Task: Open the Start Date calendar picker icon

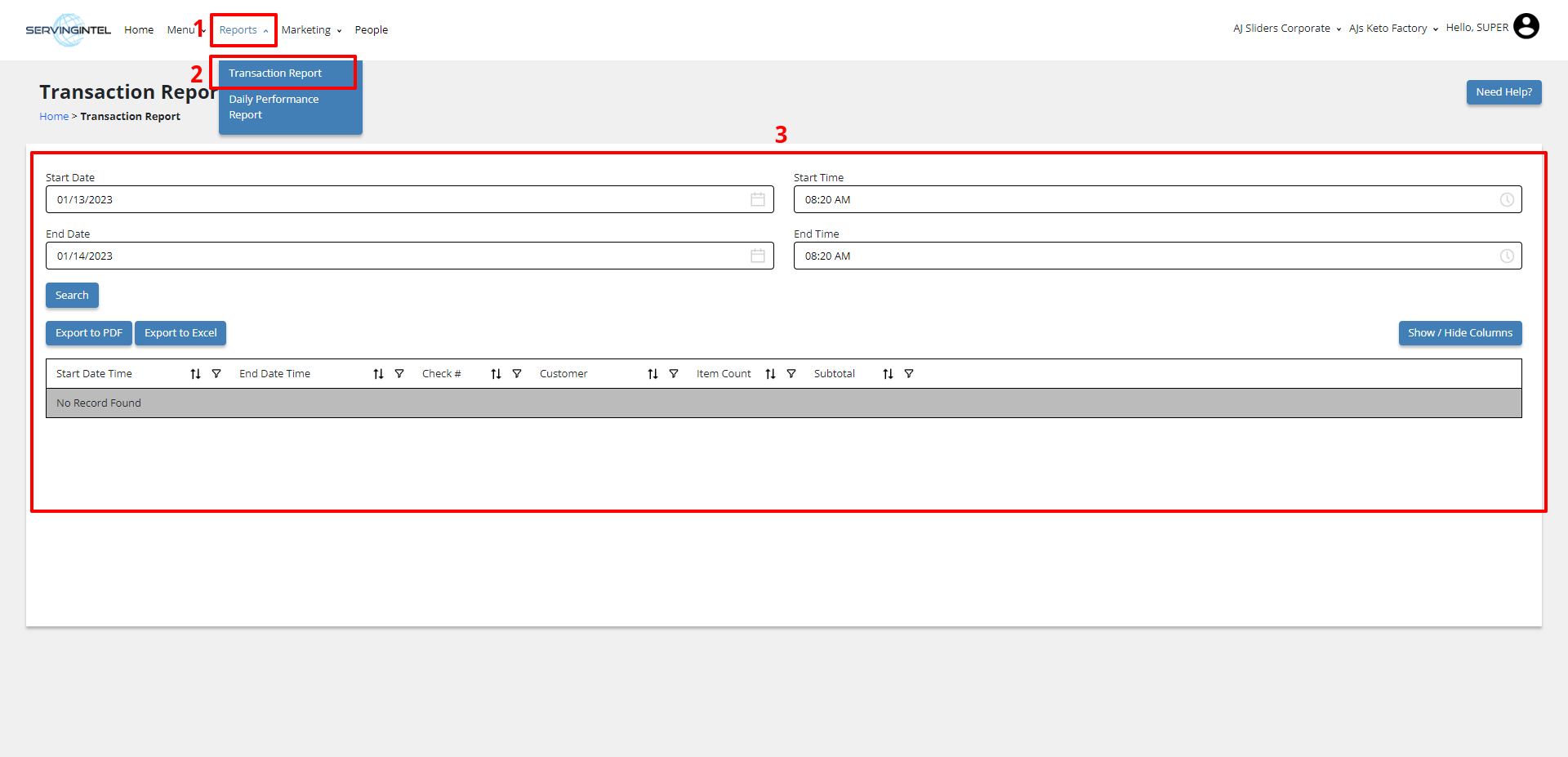Action: click(x=757, y=200)
